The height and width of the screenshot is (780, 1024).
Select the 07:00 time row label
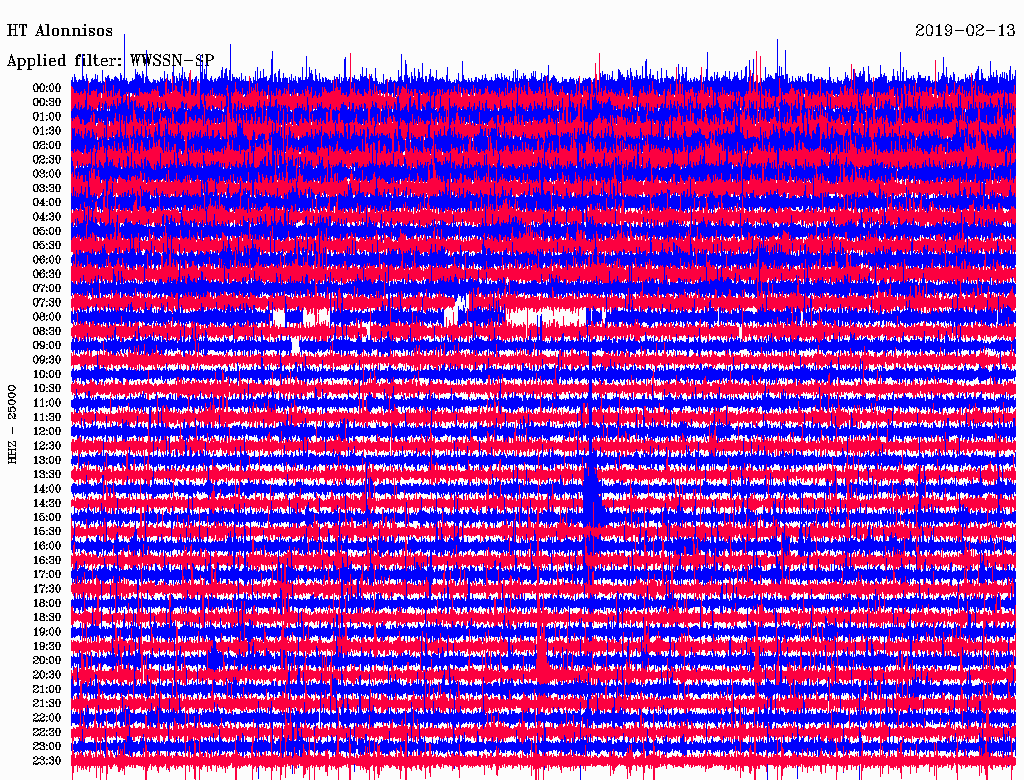47,288
